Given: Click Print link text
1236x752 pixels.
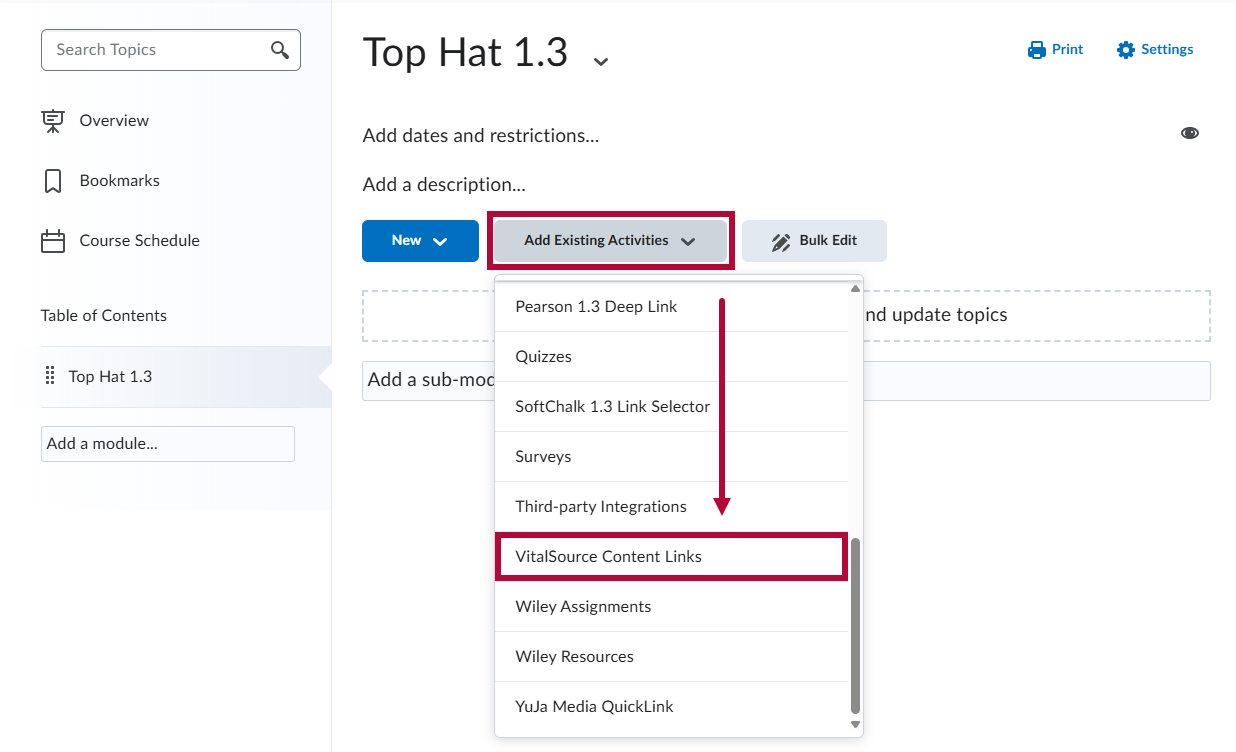Looking at the screenshot, I should [1067, 50].
